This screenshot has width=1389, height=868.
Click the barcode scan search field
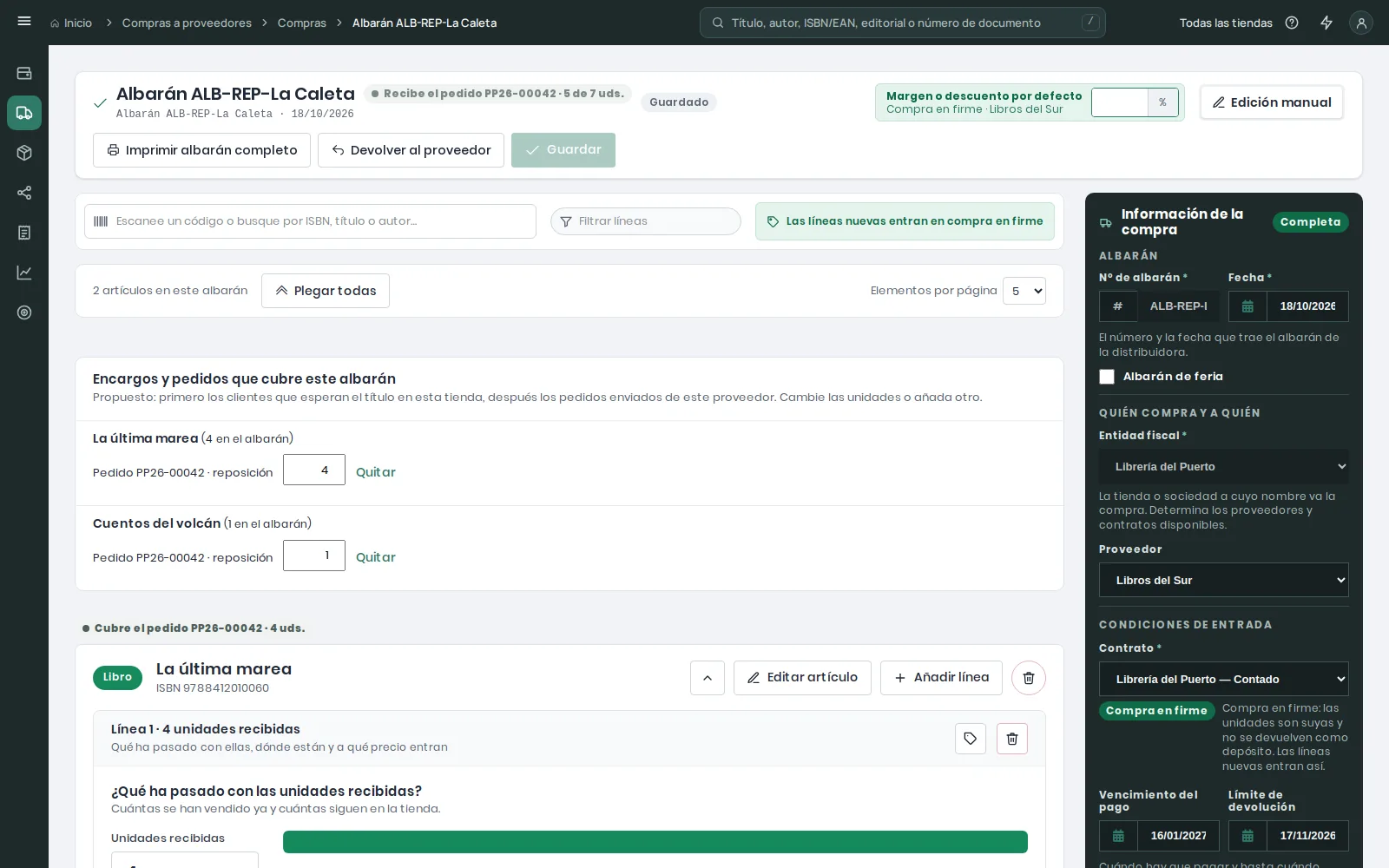(x=310, y=221)
